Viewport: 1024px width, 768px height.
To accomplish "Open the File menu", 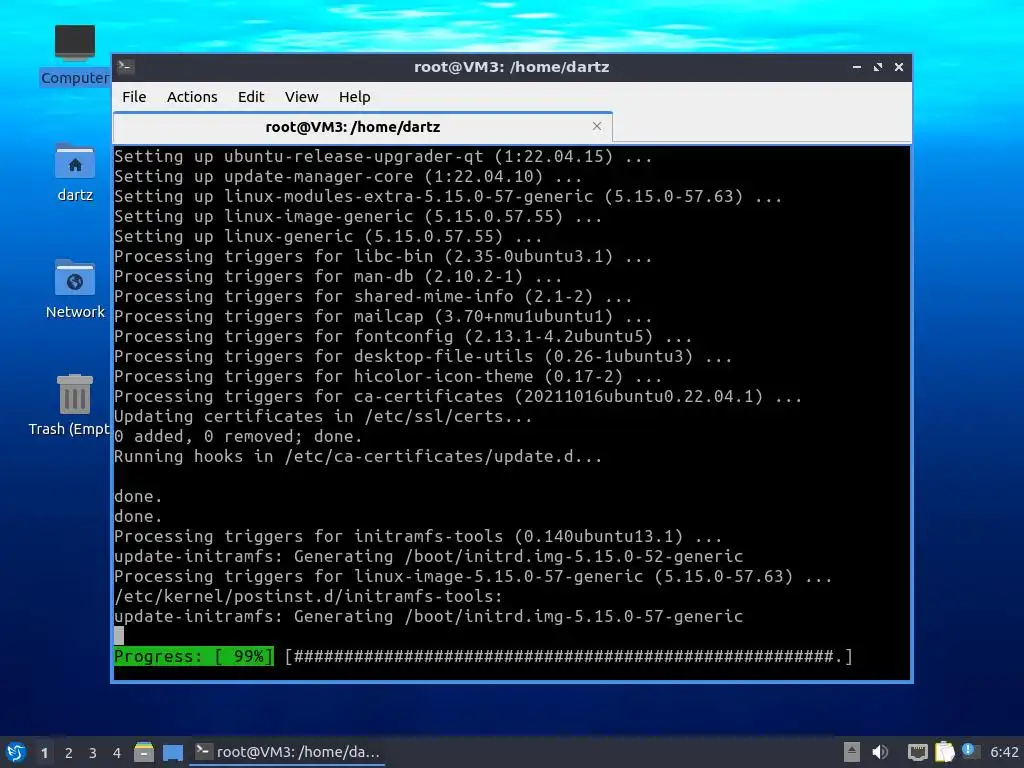I will [134, 97].
